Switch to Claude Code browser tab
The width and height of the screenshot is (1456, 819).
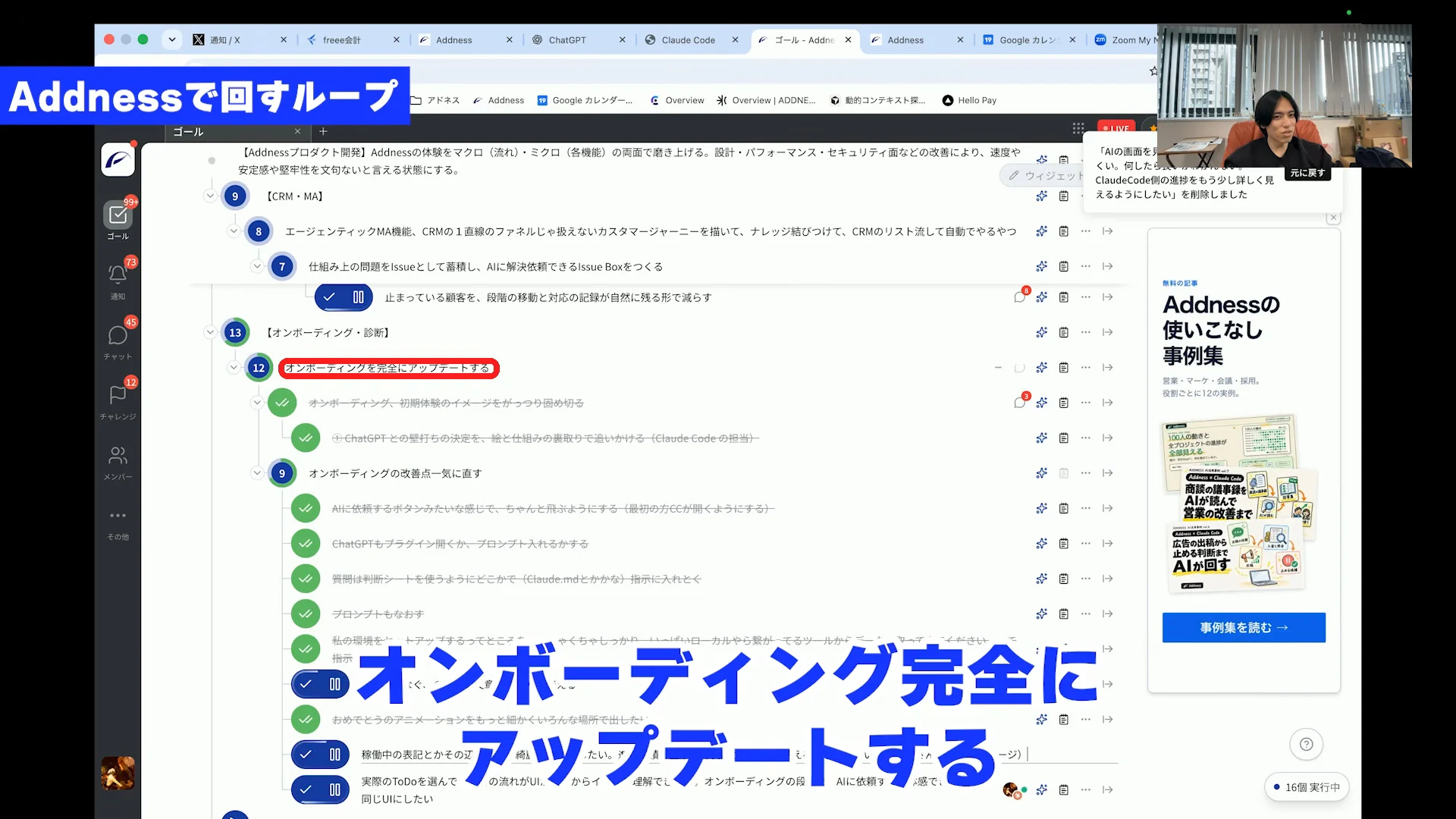[x=692, y=40]
